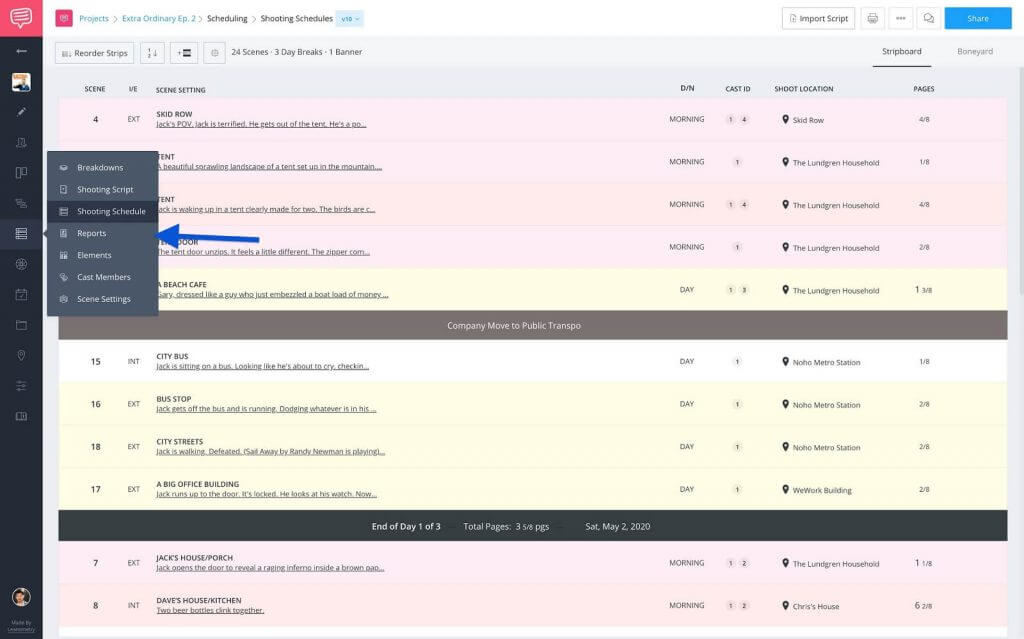Screen dimensions: 1024x639
Task: Click the sliders settings icon in the sidebar
Action: [21, 385]
